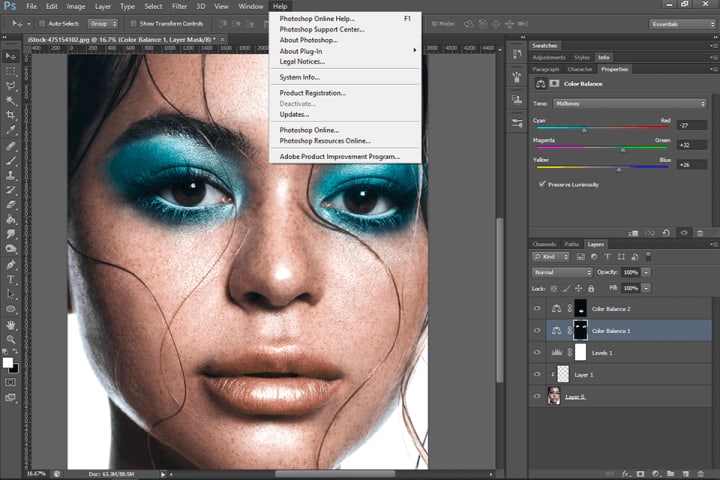Toggle Preserve Luminosity checkbox
This screenshot has width=720, height=480.
pos(542,184)
